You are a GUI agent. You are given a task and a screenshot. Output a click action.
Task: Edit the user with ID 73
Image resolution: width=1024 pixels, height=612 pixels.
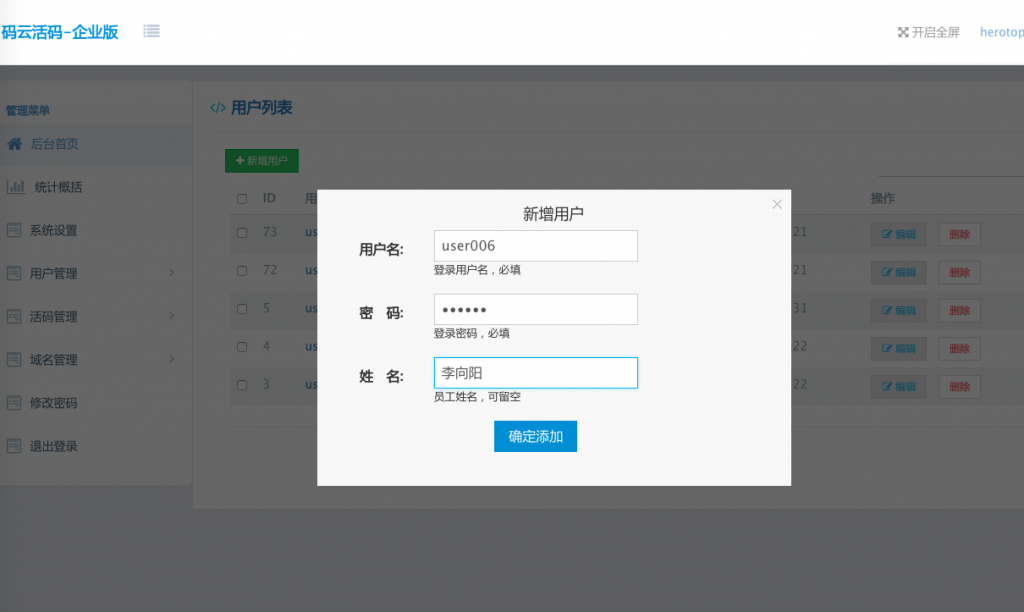[x=899, y=234]
